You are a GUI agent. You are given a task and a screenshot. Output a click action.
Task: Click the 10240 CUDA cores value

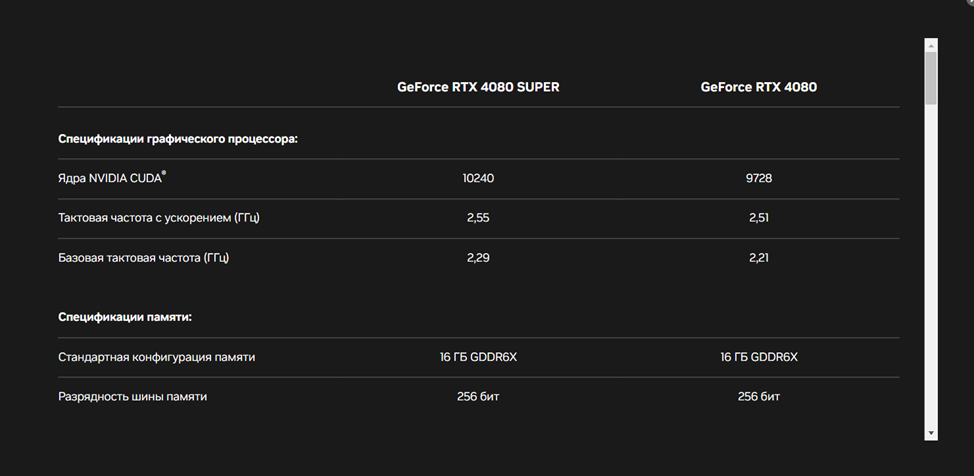coord(478,178)
